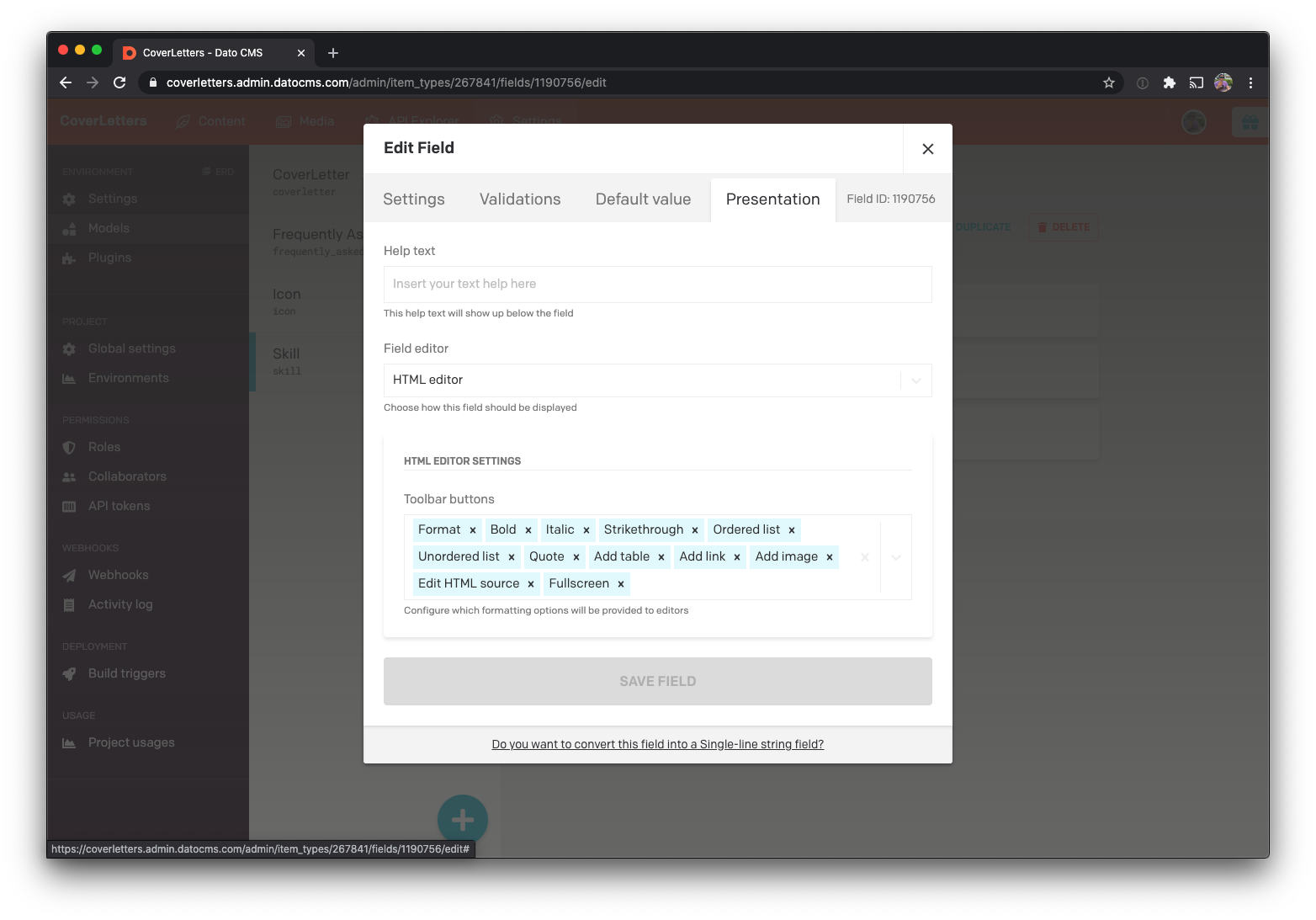Expand the Field editor dropdown
This screenshot has width=1316, height=920.
(x=915, y=380)
